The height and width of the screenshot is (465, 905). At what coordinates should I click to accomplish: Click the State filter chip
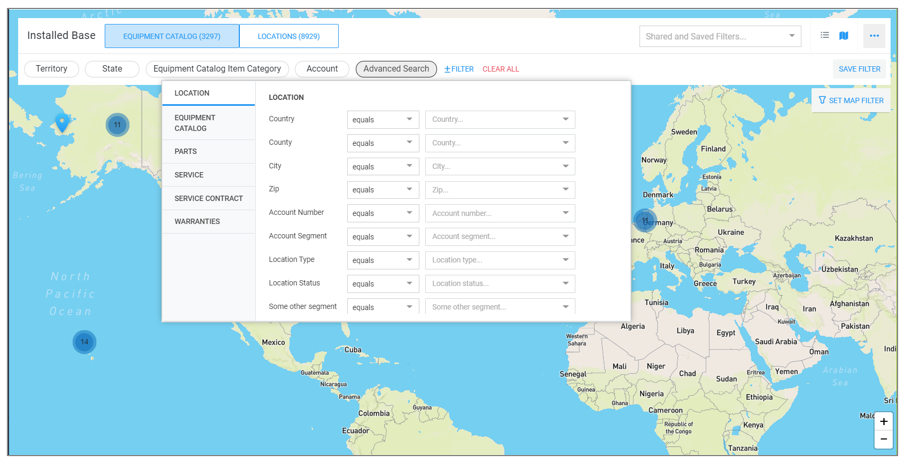(112, 69)
